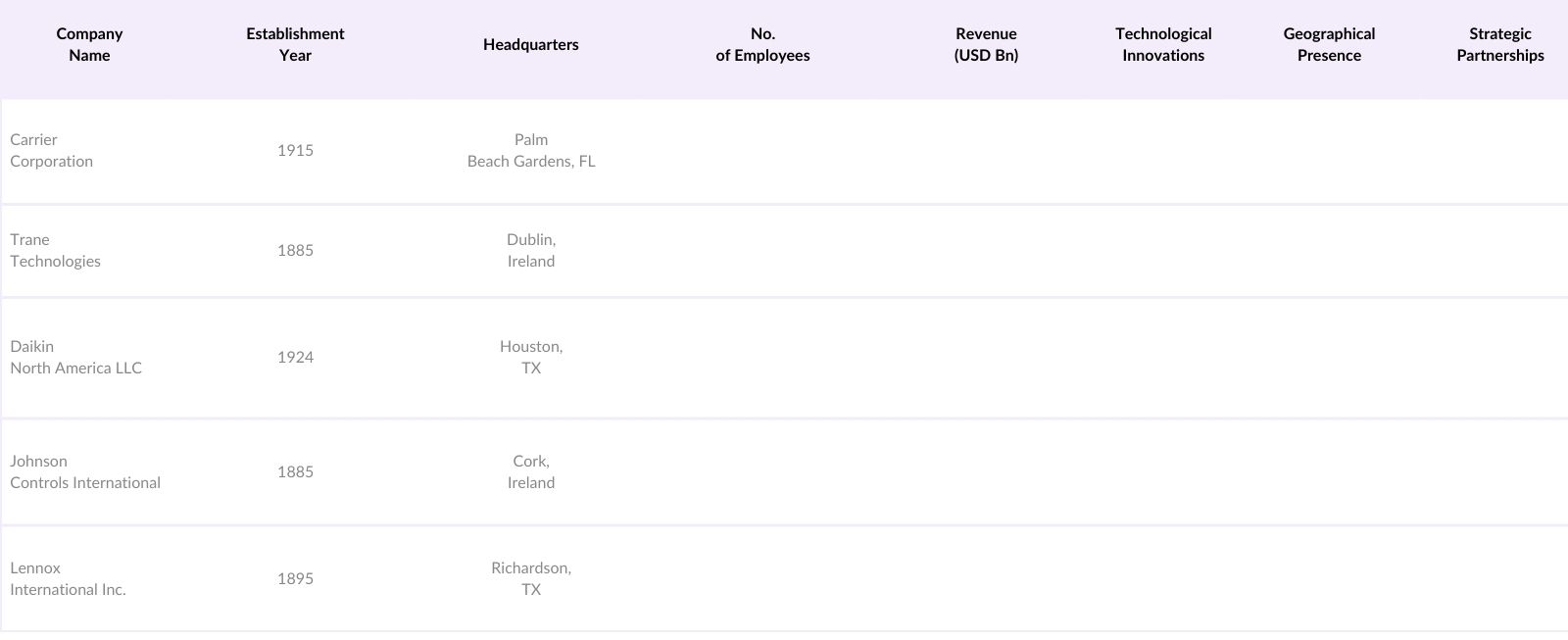Select the Palm Beach Gardens, FL headquarters

click(x=531, y=151)
